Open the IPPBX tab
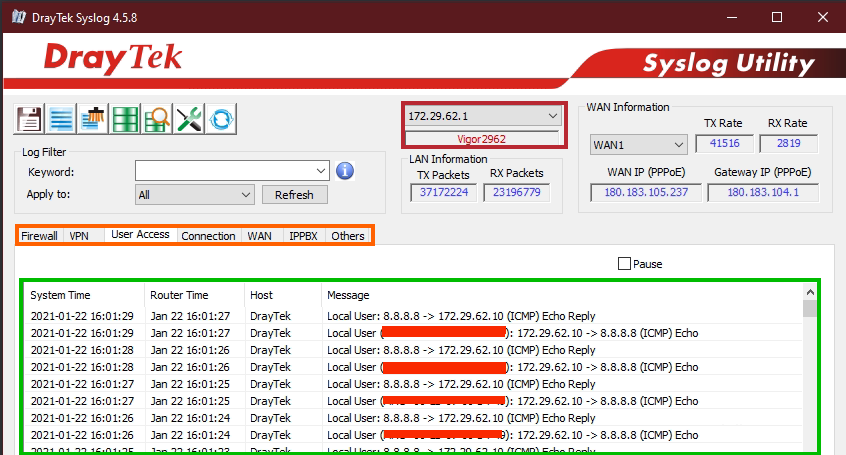The height and width of the screenshot is (455, 846). click(x=303, y=236)
